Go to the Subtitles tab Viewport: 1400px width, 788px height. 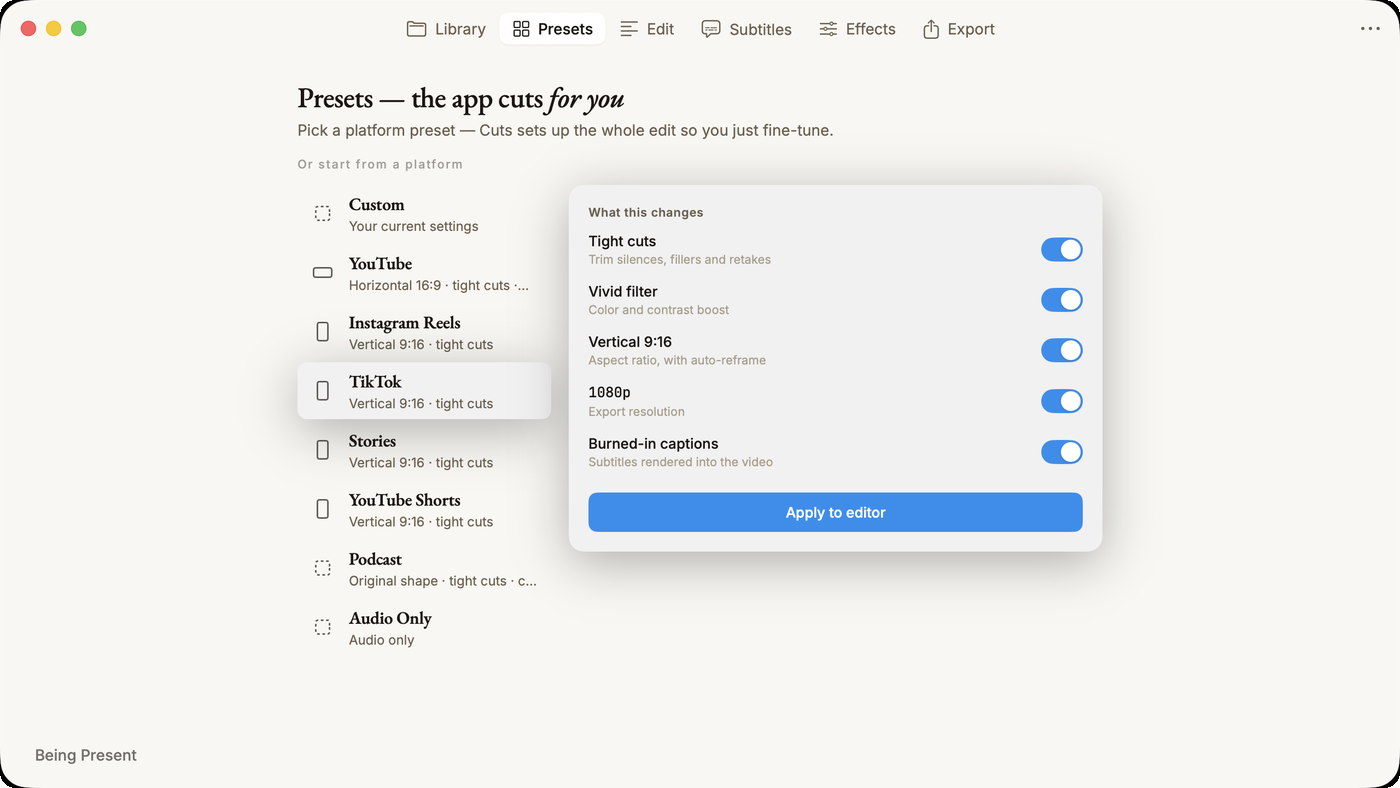pyautogui.click(x=746, y=29)
